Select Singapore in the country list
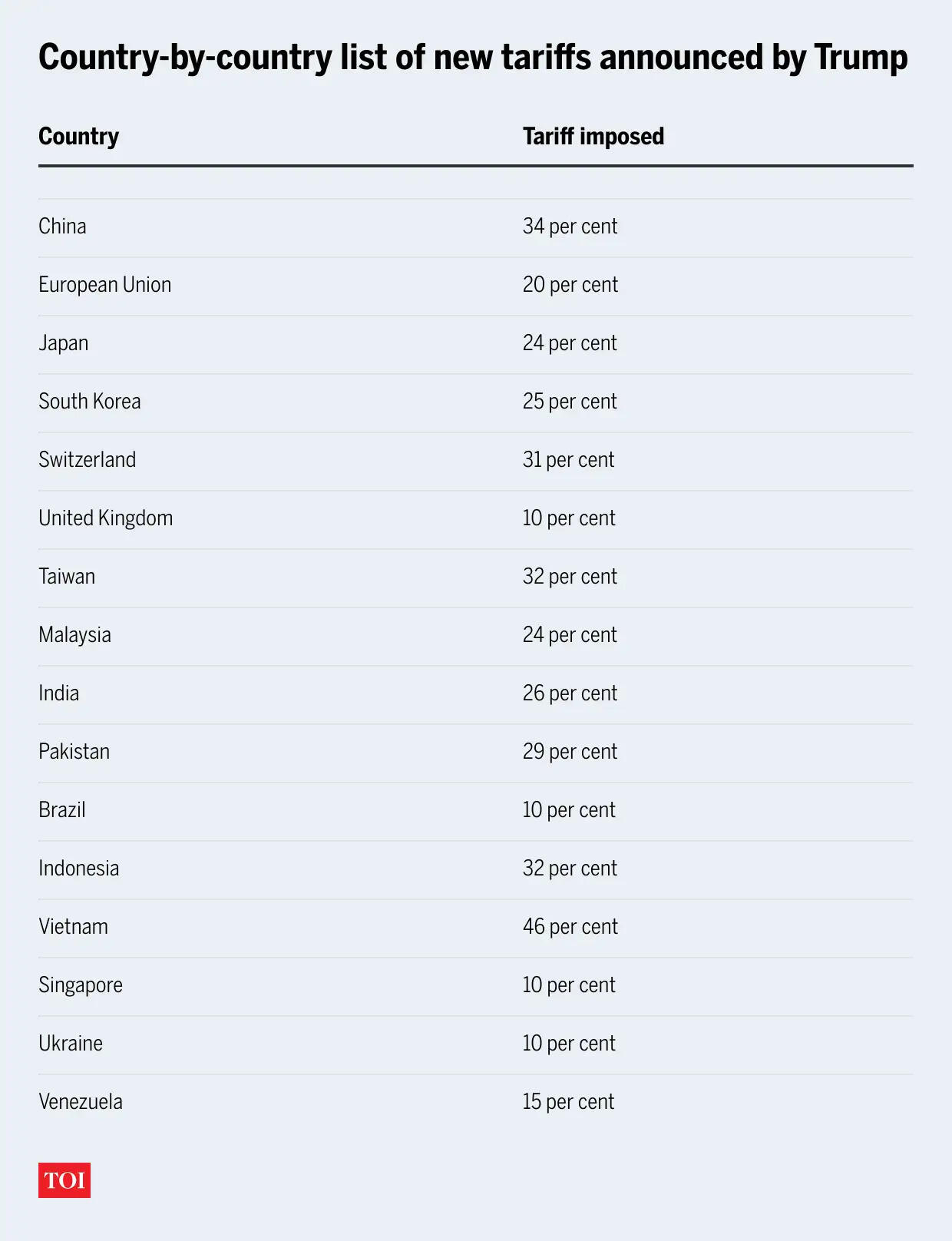 click(81, 985)
